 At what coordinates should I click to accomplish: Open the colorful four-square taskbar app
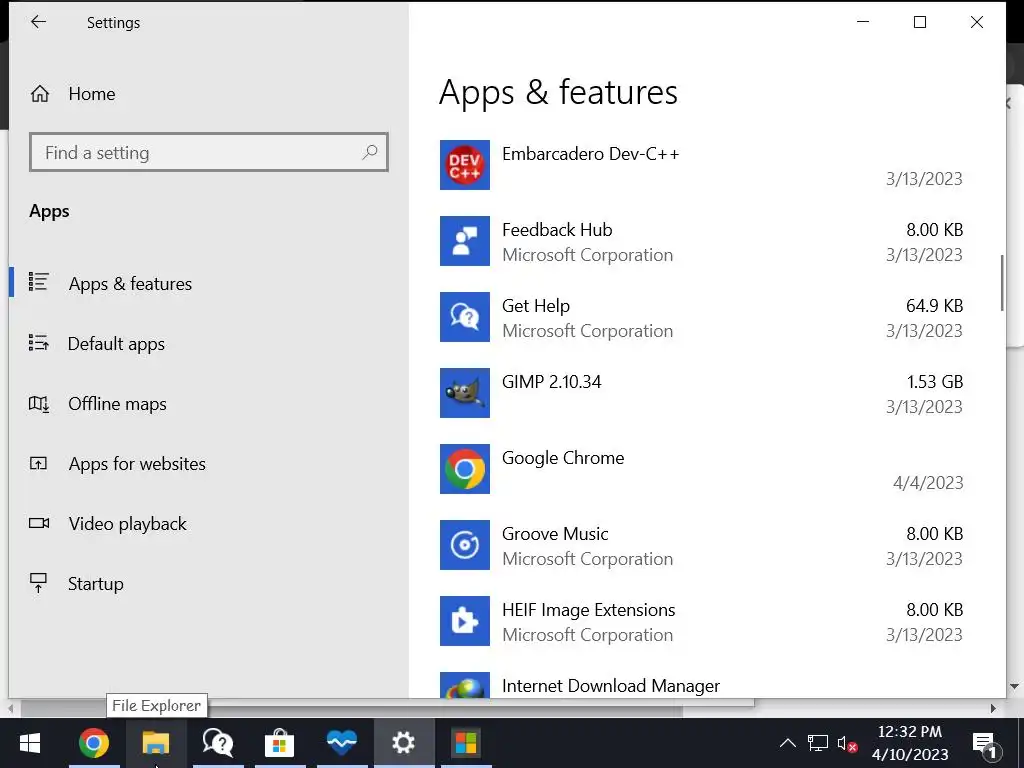click(466, 743)
